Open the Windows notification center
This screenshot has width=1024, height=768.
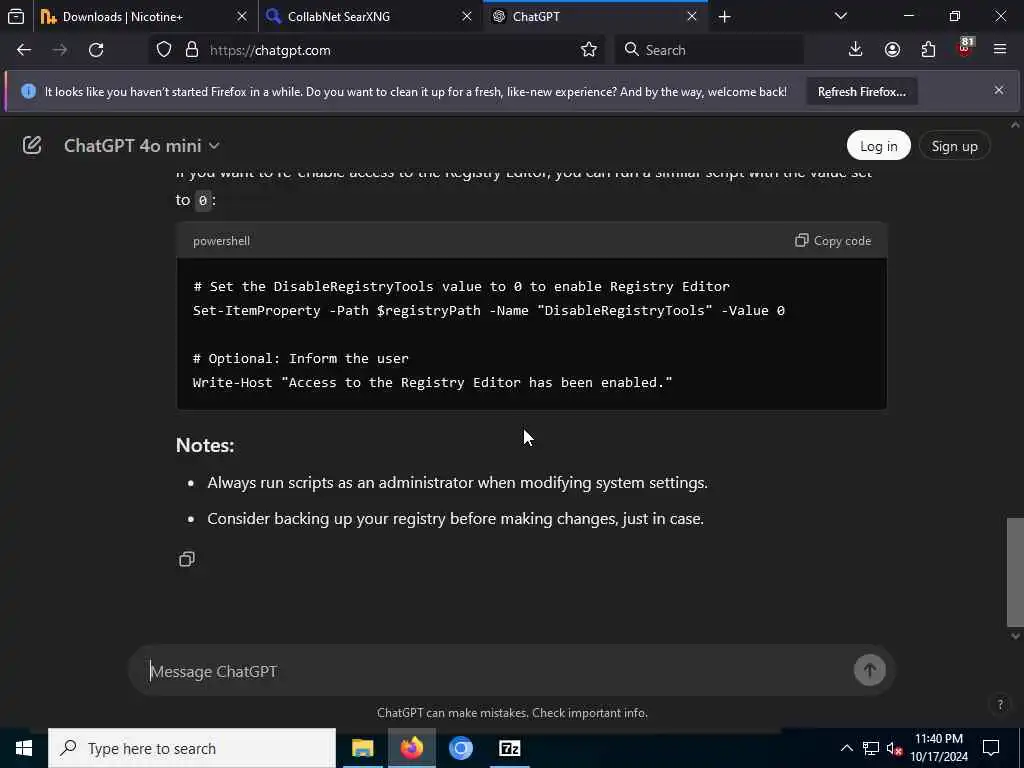coord(991,748)
